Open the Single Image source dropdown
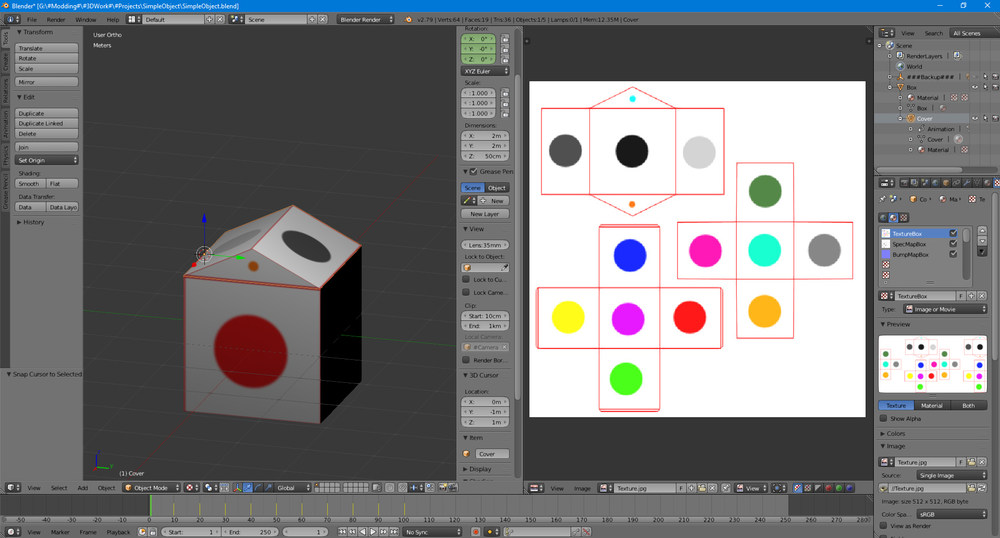The image size is (1000, 538). tap(952, 476)
